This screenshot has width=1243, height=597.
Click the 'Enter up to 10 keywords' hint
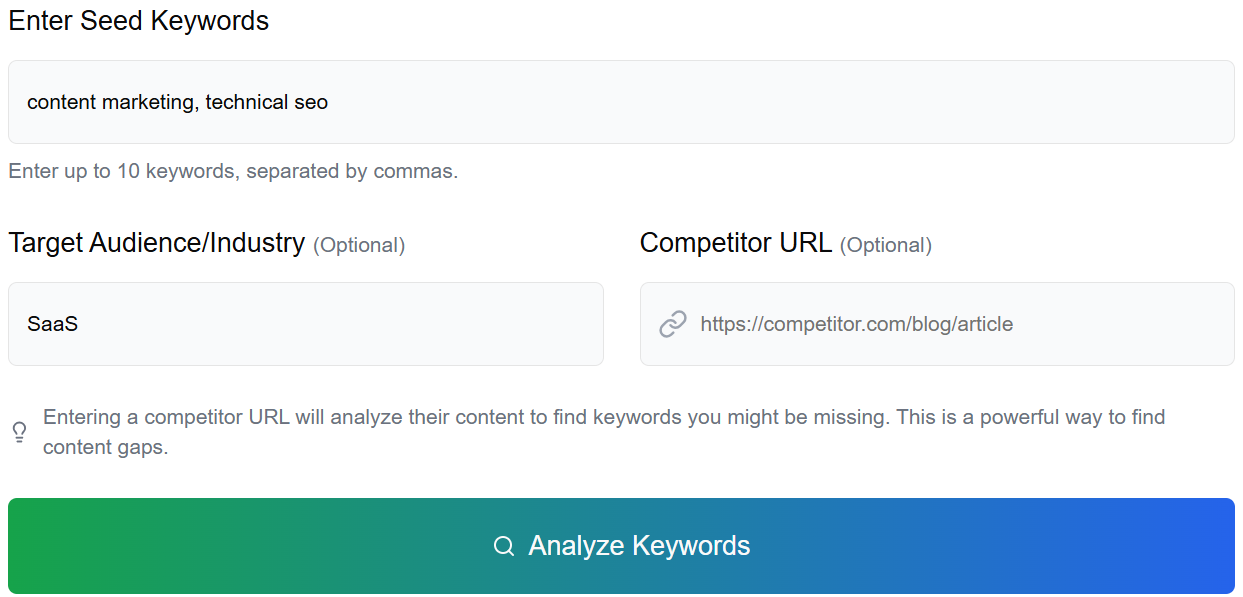[x=233, y=171]
